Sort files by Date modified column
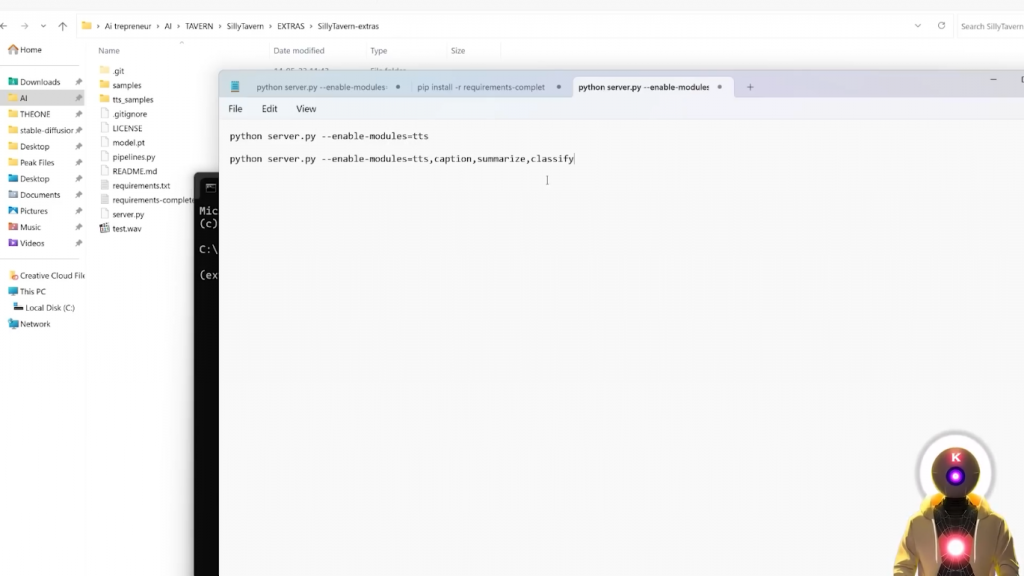Screen dimensions: 1024x576 click(298, 50)
